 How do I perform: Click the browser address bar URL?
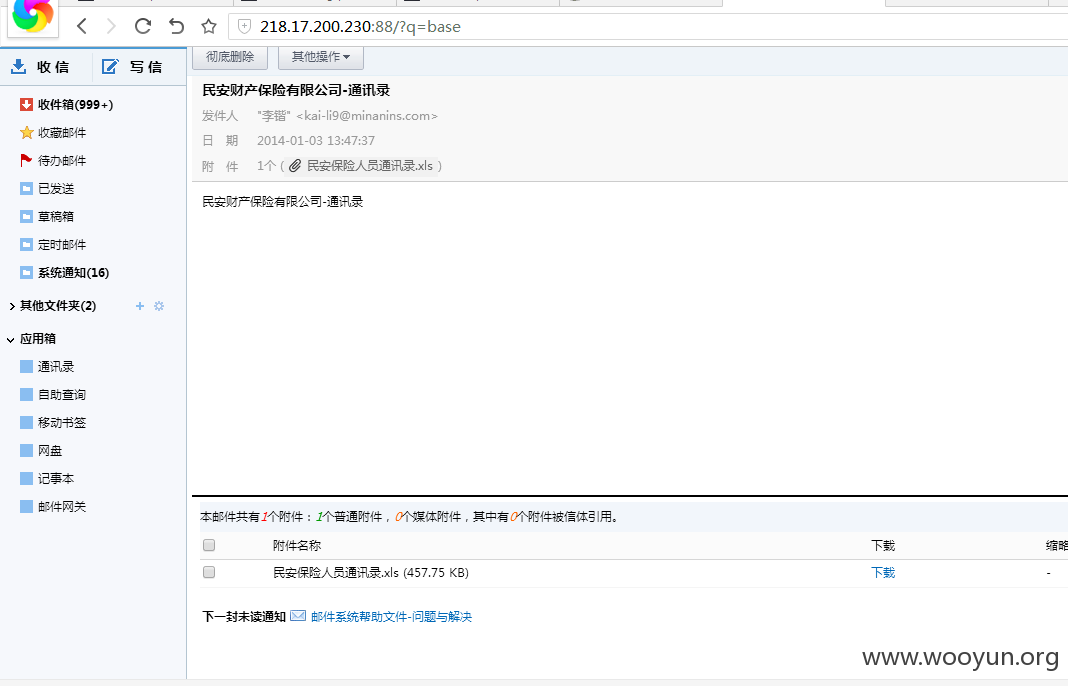pos(360,27)
